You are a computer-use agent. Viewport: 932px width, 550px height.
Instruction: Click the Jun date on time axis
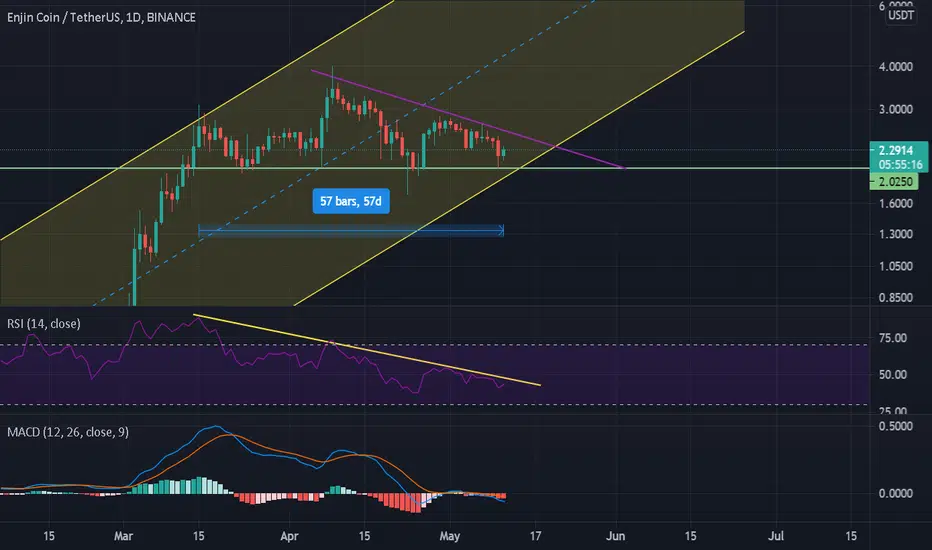click(615, 536)
